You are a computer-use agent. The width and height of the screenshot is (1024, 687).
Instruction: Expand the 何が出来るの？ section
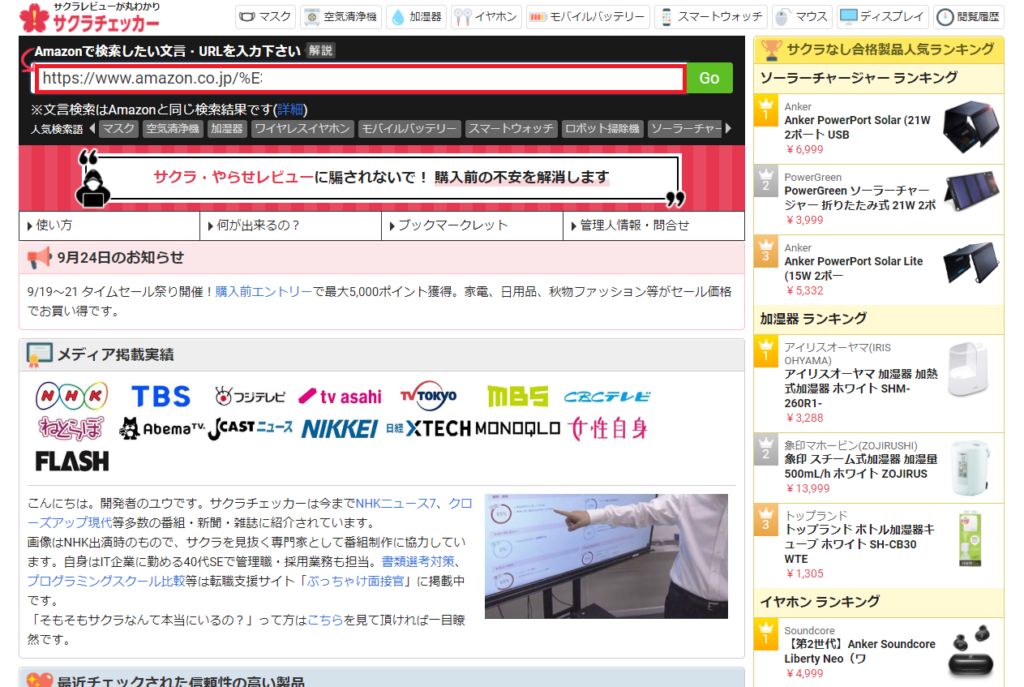coord(291,226)
